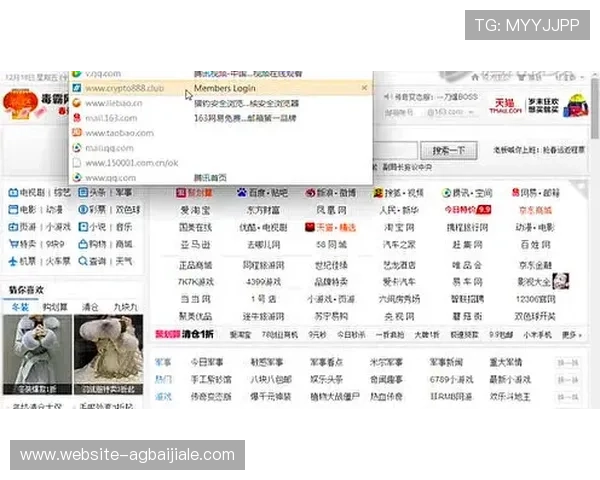Click the red lantern site logo
Screen dimensions: 600x480
[x=20, y=104]
